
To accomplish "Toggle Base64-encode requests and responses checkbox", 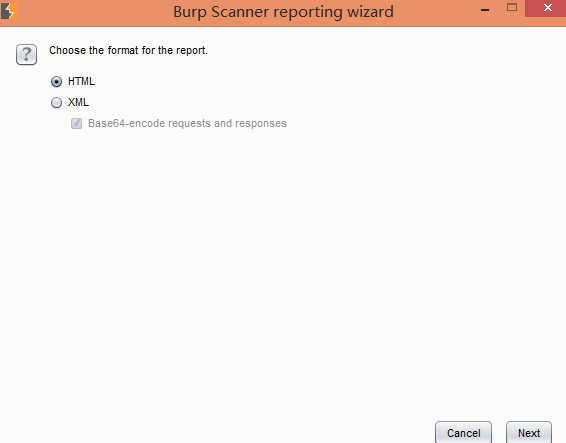I will tap(77, 123).
